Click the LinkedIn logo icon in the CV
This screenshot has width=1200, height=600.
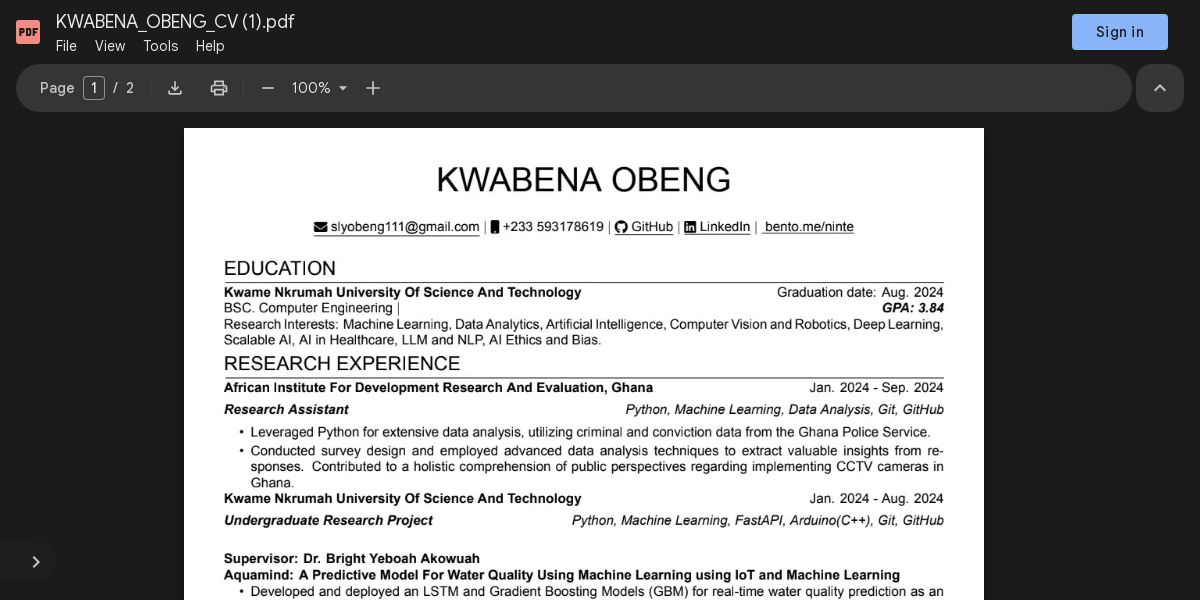point(690,227)
